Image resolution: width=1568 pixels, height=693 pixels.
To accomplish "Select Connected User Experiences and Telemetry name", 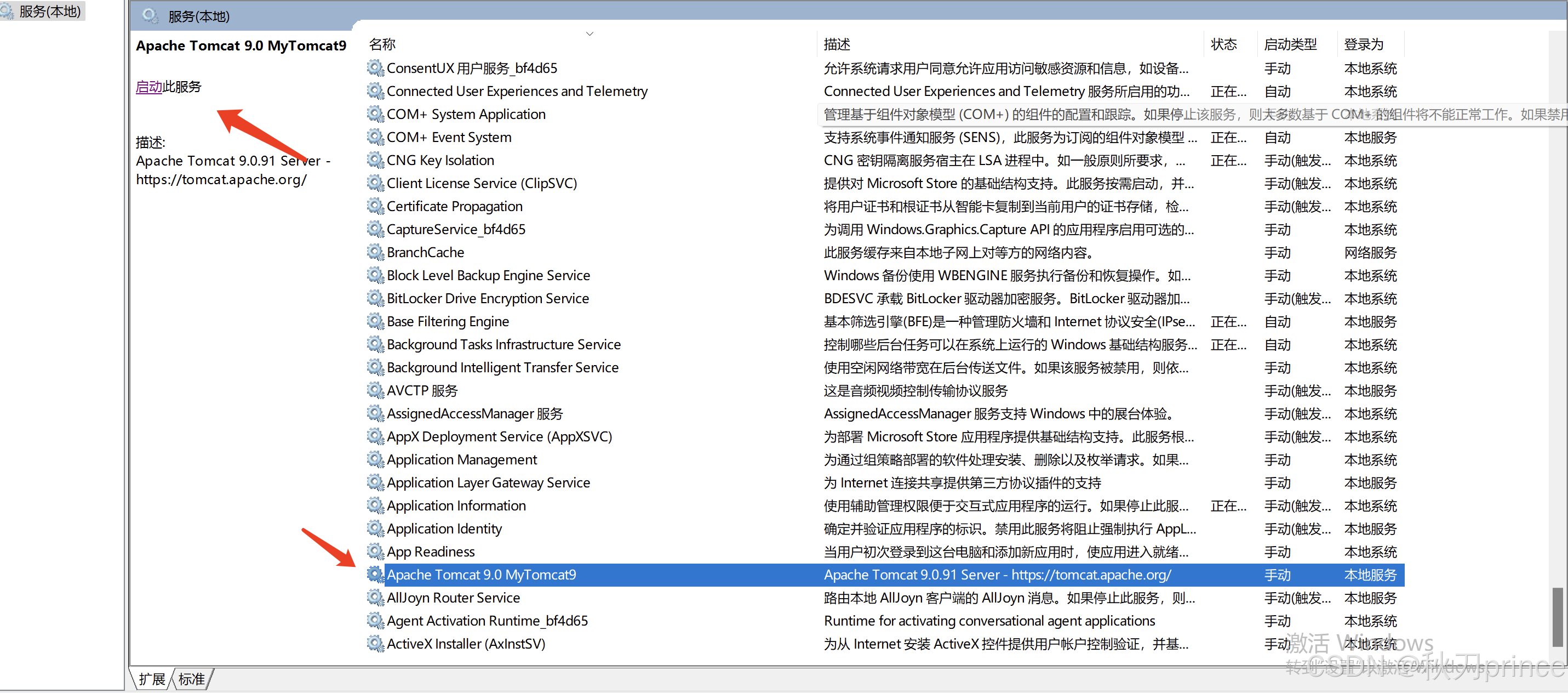I will [517, 92].
